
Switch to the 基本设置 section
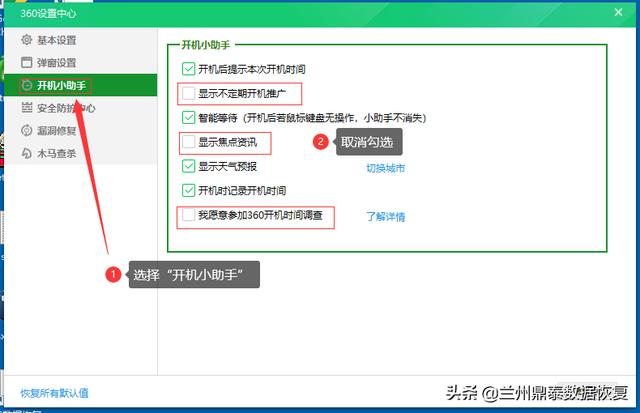57,40
